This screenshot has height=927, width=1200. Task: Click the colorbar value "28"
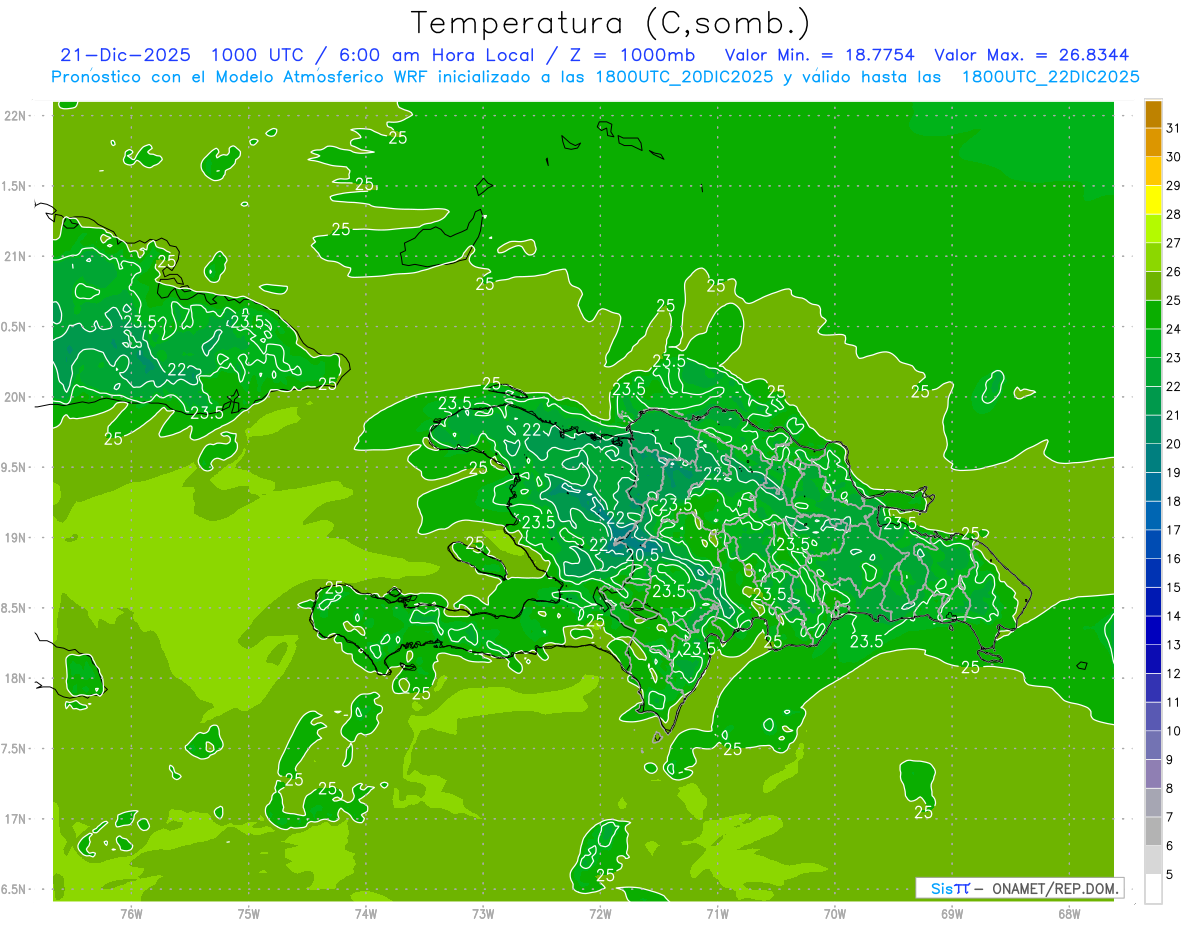click(x=1174, y=214)
